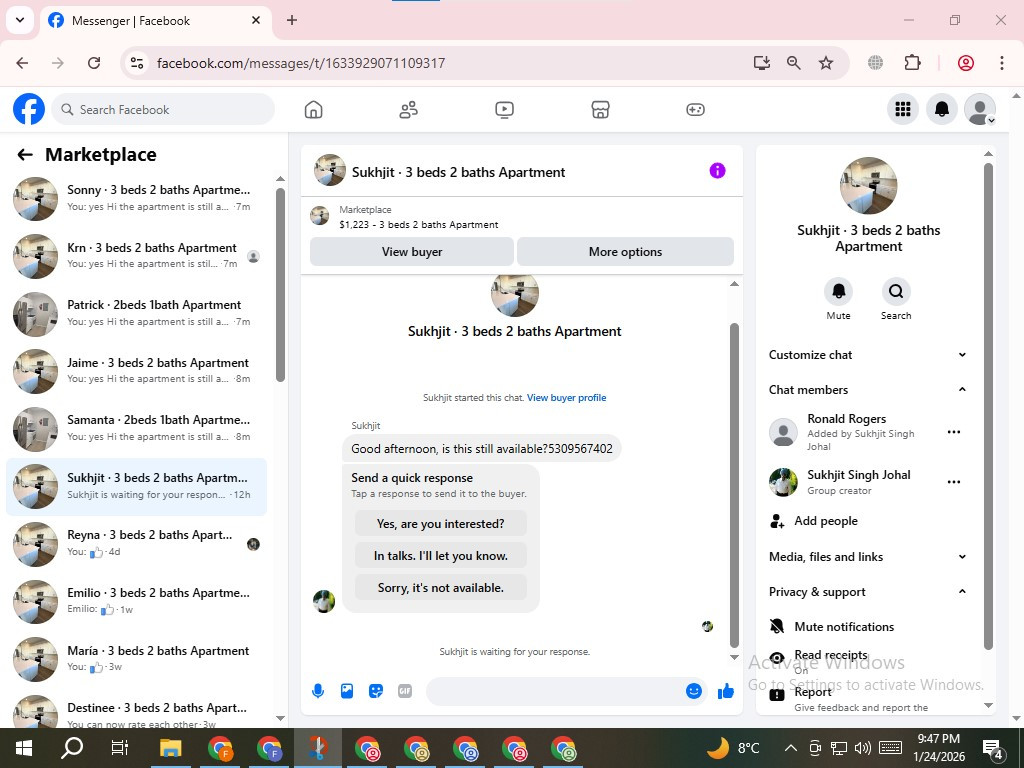This screenshot has height=768, width=1024.
Task: Open the GIF picker icon
Action: pos(405,691)
